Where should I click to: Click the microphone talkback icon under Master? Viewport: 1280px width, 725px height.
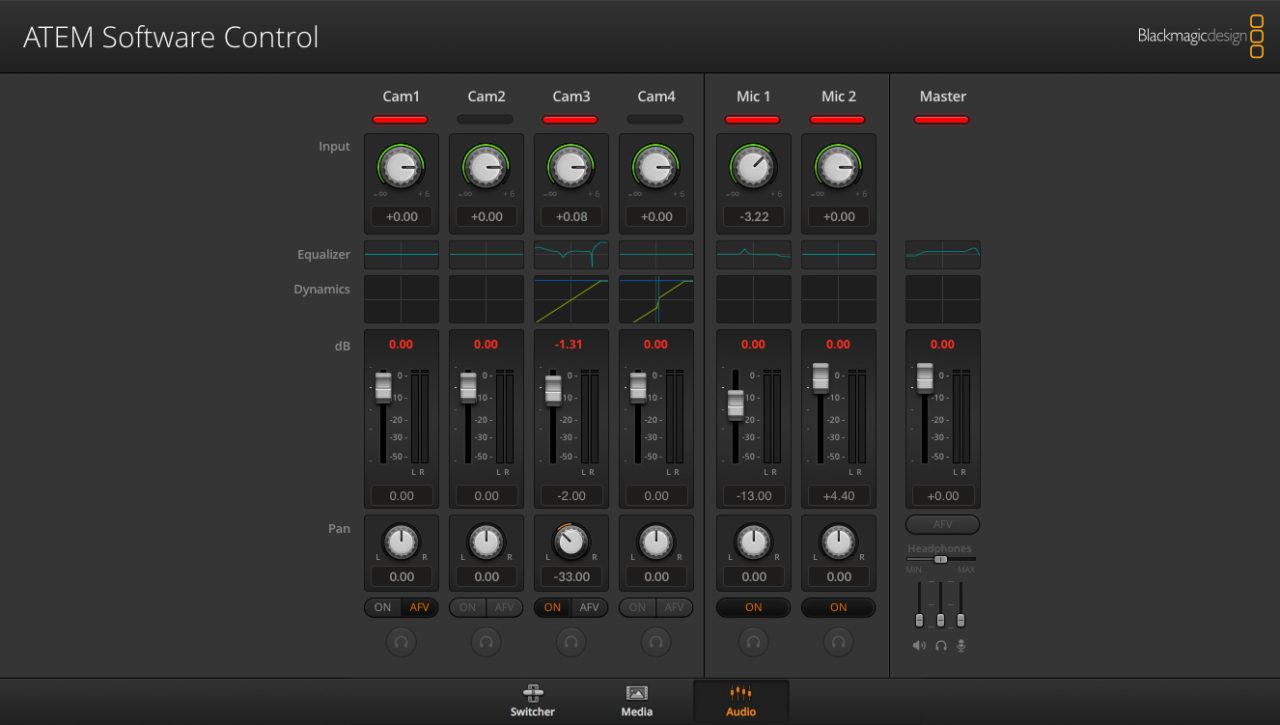coord(961,646)
